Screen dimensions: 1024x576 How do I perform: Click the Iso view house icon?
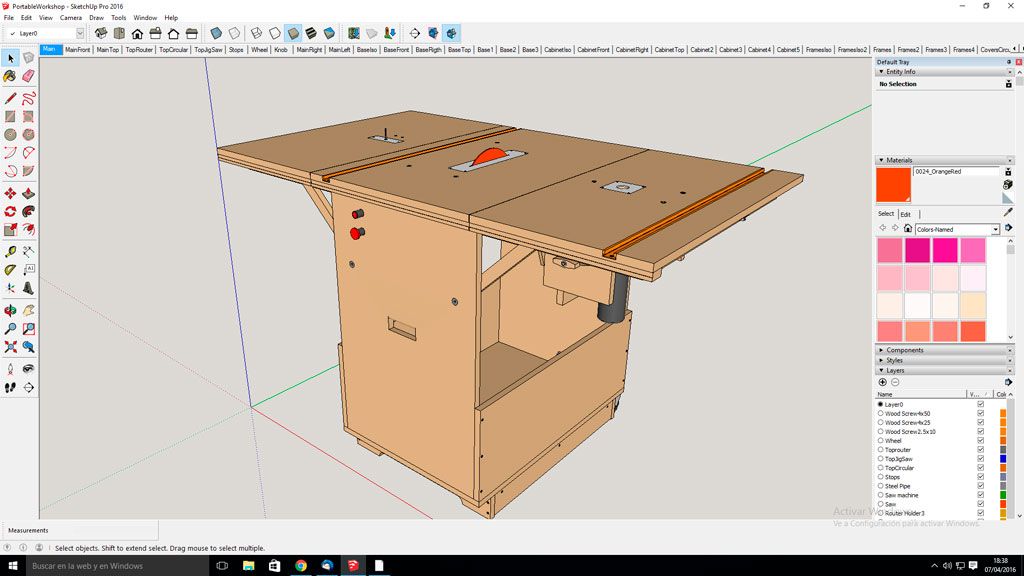[x=101, y=33]
